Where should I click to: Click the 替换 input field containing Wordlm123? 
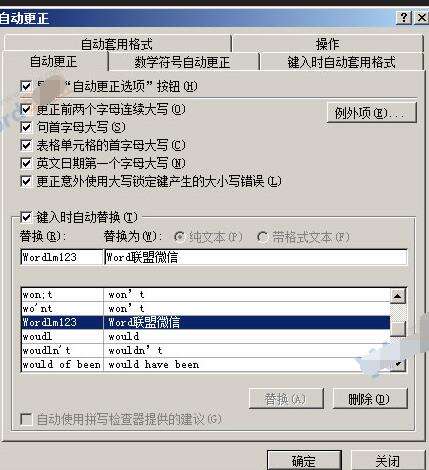62,257
